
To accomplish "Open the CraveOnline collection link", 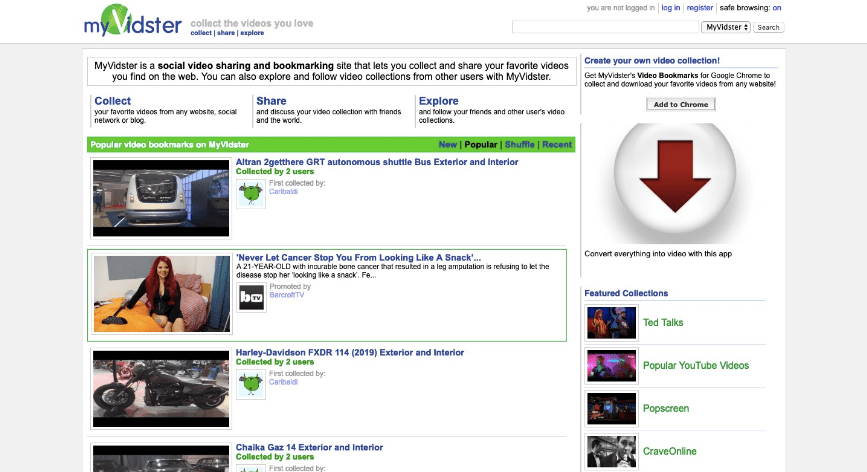I will coord(670,451).
